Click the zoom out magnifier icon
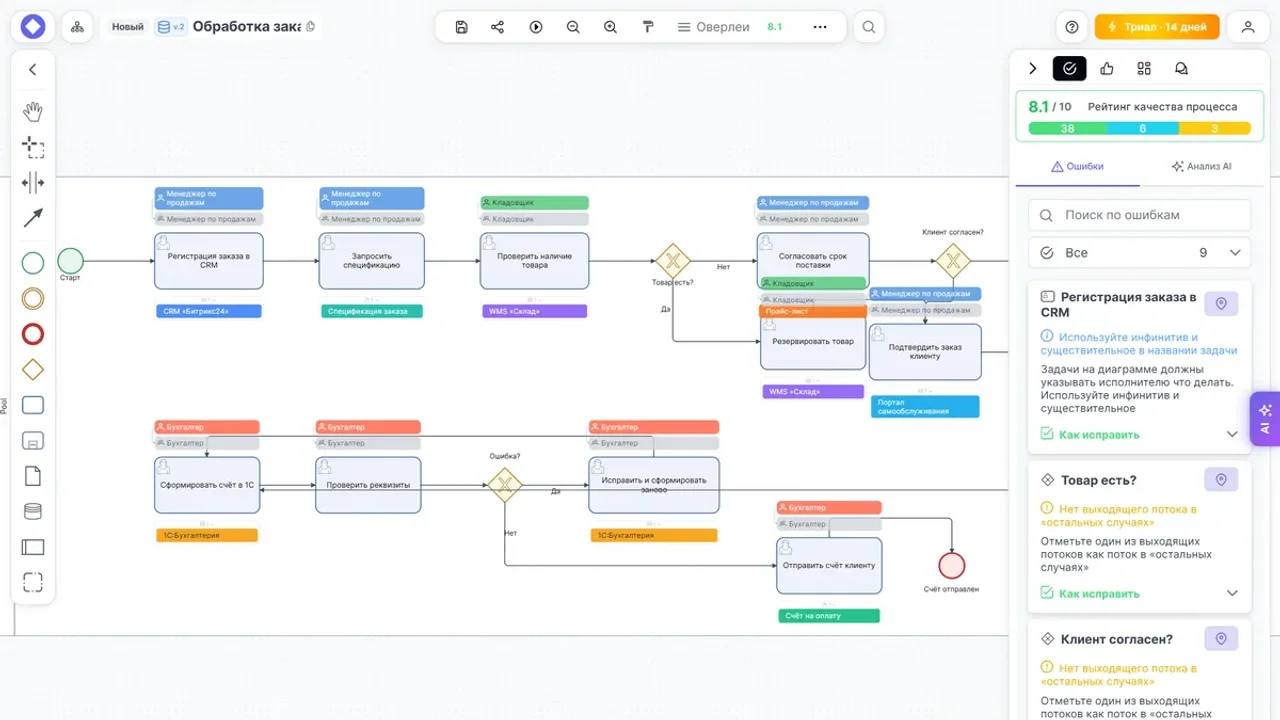Image resolution: width=1280 pixels, height=720 pixels. (x=573, y=27)
